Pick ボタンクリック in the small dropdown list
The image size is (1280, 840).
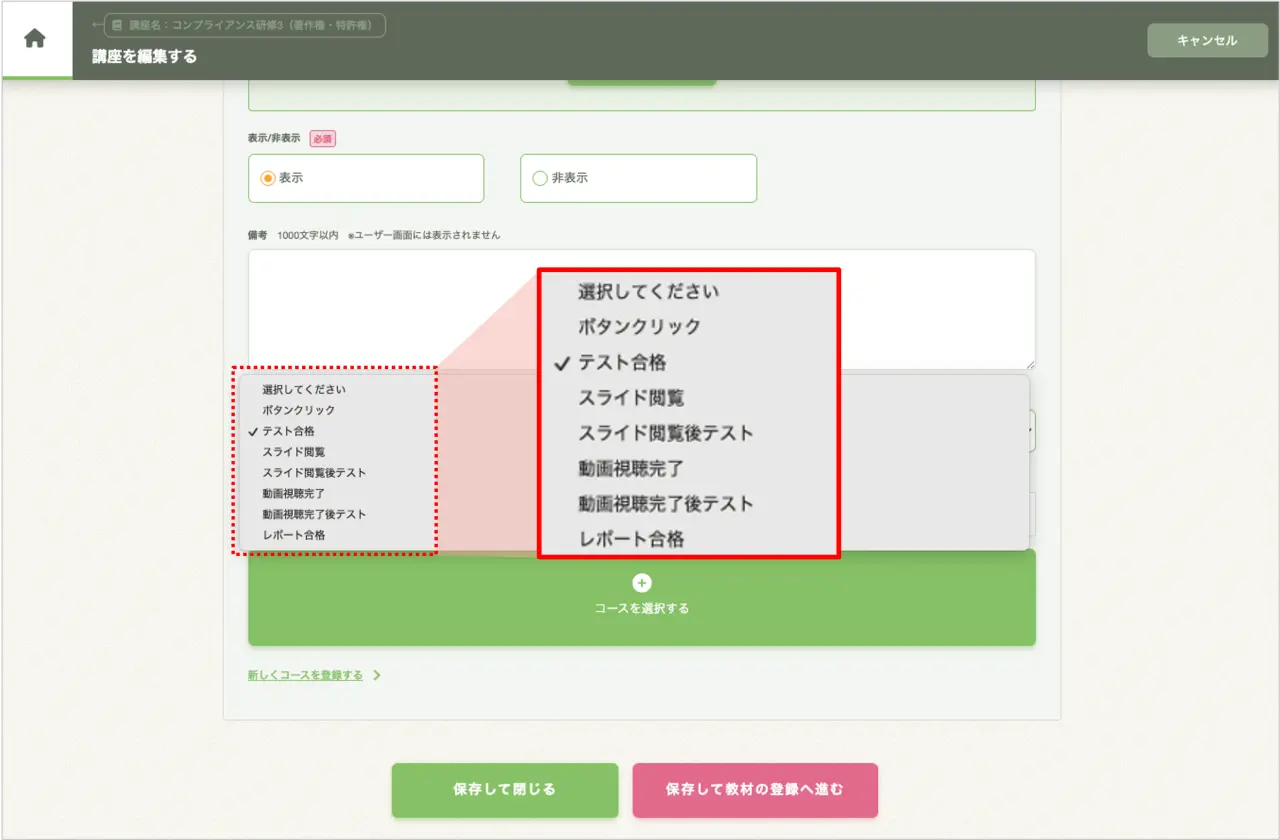299,410
